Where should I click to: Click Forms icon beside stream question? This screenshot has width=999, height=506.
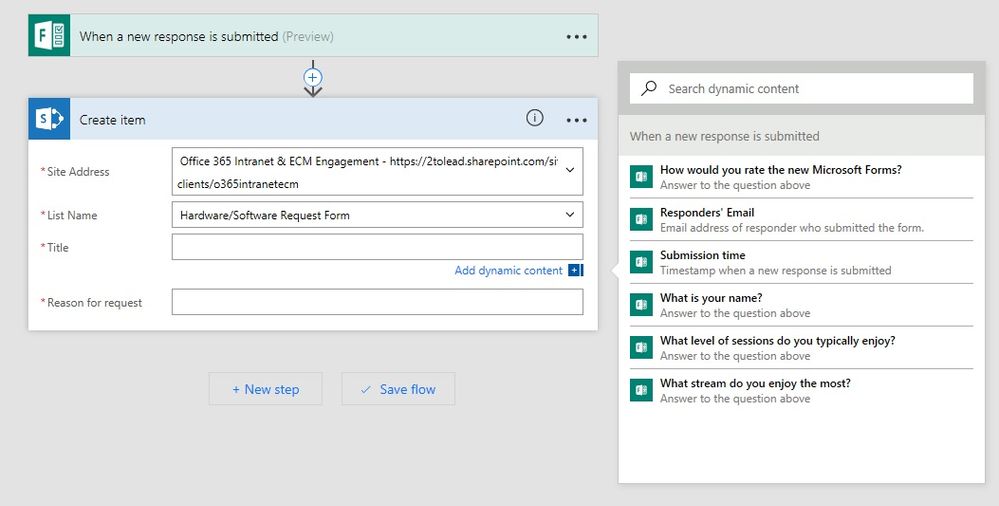pos(641,390)
